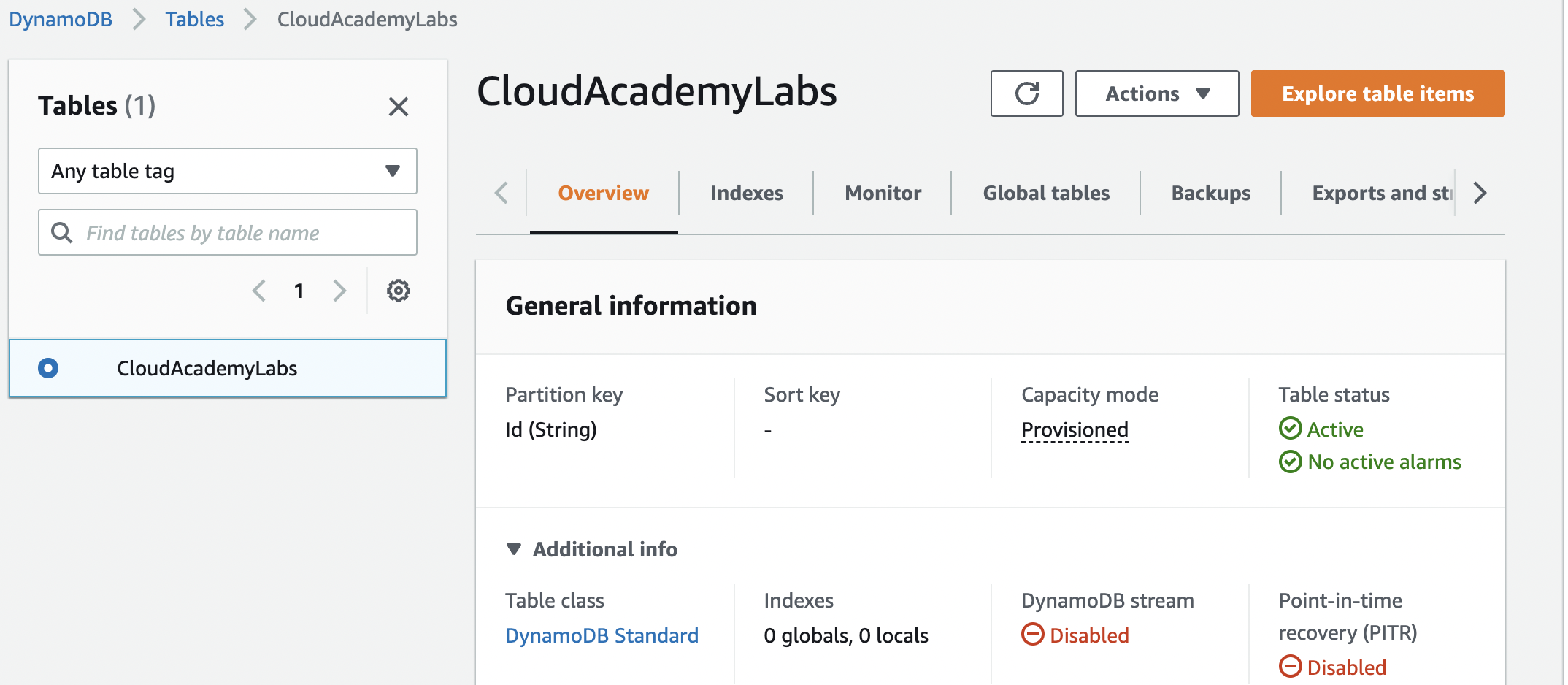This screenshot has height=685, width=1568.
Task: Click the Provisioned capacity mode link
Action: (1075, 429)
